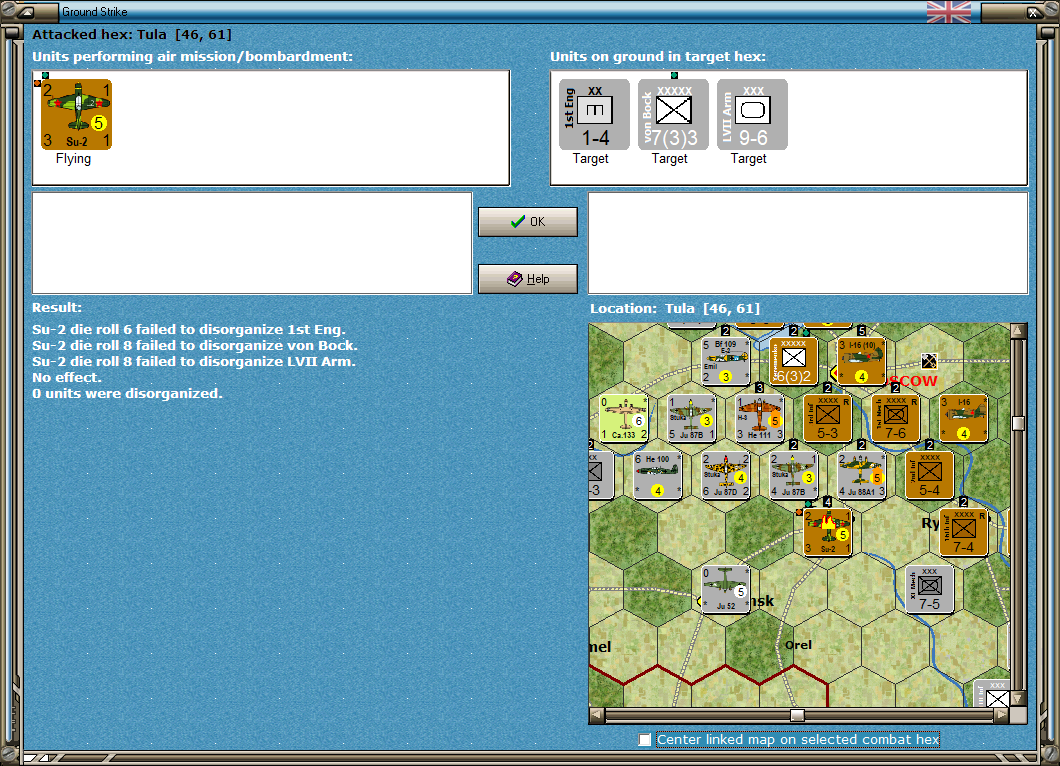
Task: Click the 'Su-2 die roll 6 failed' result line
Action: coord(189,329)
